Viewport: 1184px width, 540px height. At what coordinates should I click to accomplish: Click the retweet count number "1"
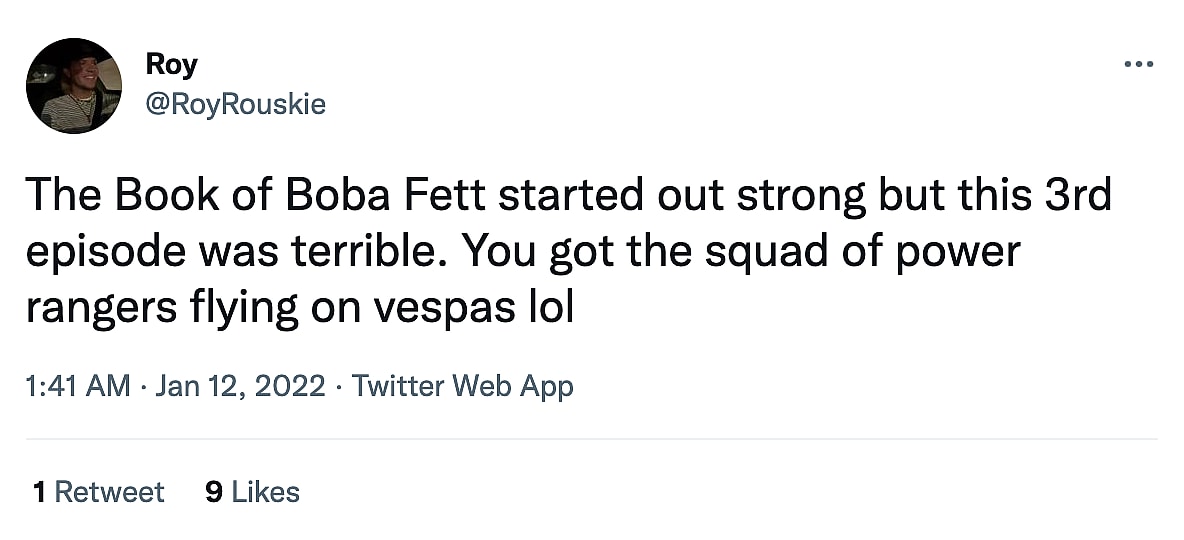(39, 492)
